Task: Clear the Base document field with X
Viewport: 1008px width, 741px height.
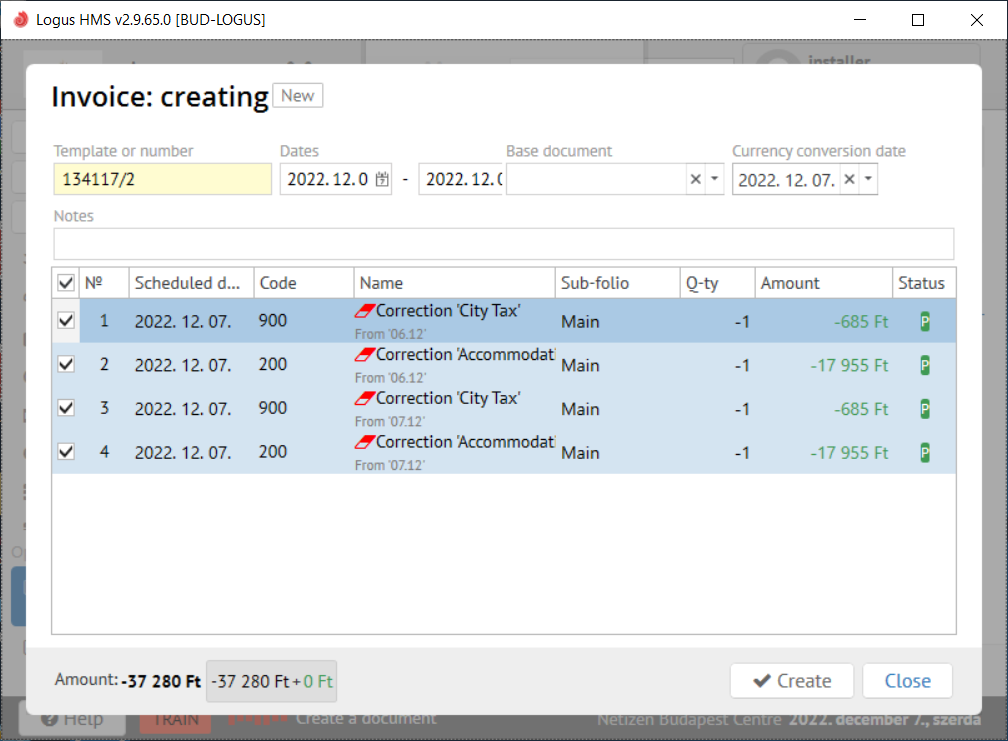Action: pyautogui.click(x=695, y=180)
